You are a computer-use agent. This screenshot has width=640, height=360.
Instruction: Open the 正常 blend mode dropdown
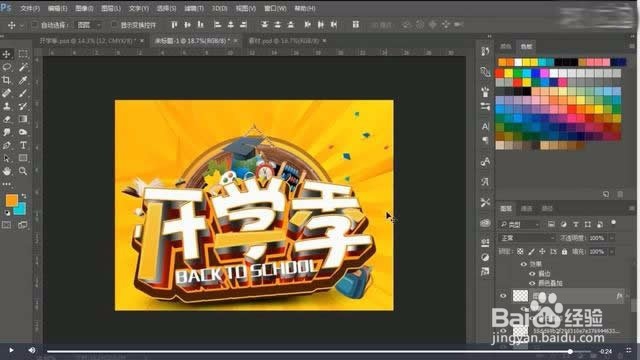point(527,238)
